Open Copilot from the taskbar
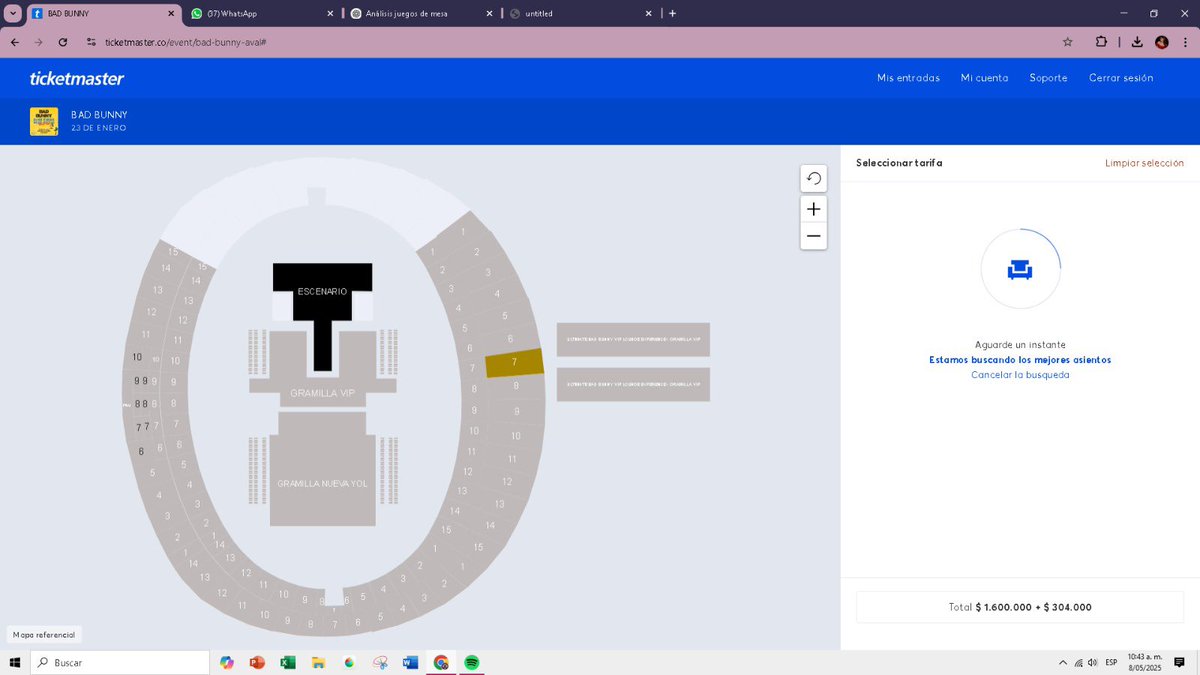1200x675 pixels. click(227, 662)
